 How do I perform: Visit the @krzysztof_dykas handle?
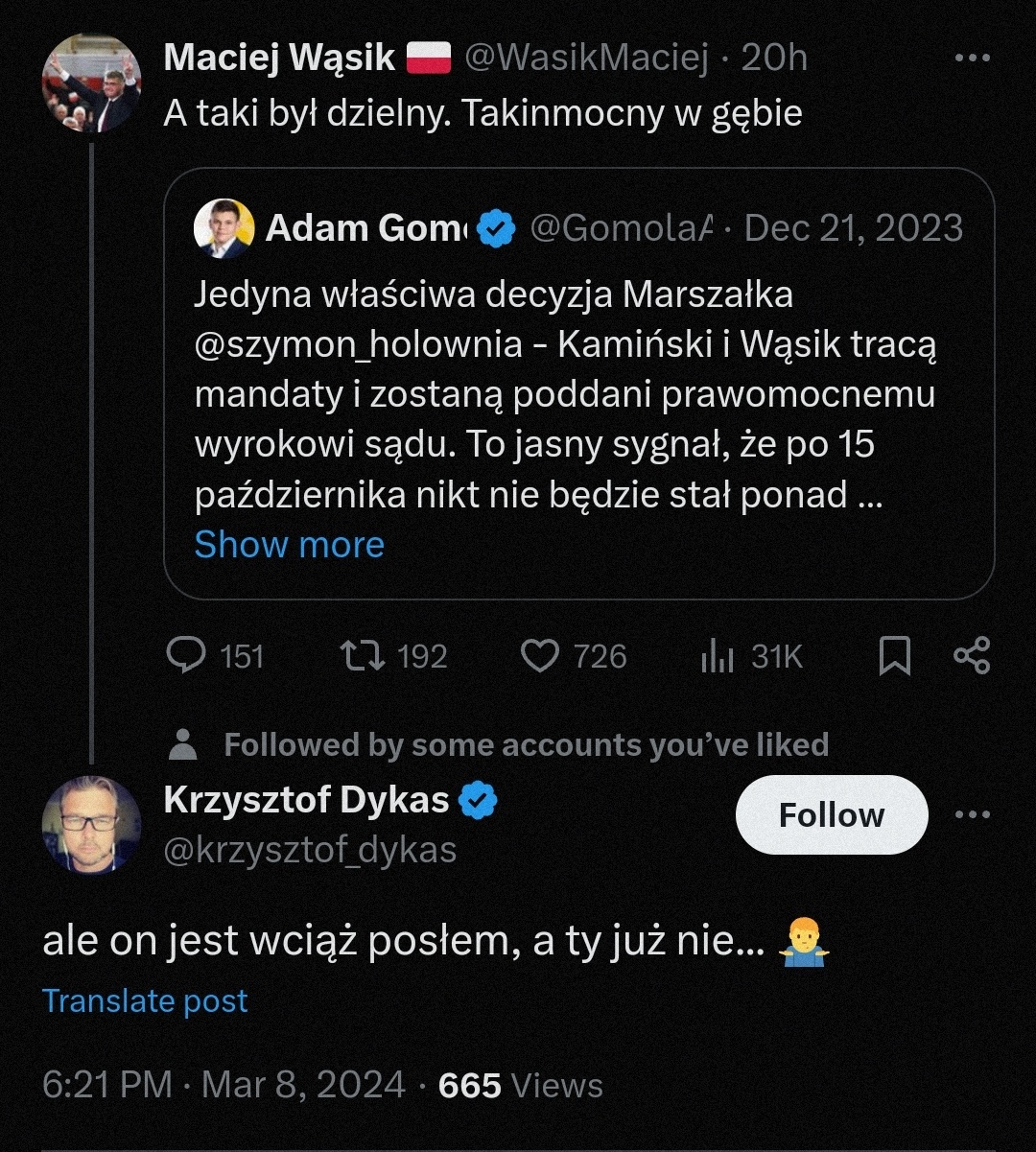click(x=311, y=850)
